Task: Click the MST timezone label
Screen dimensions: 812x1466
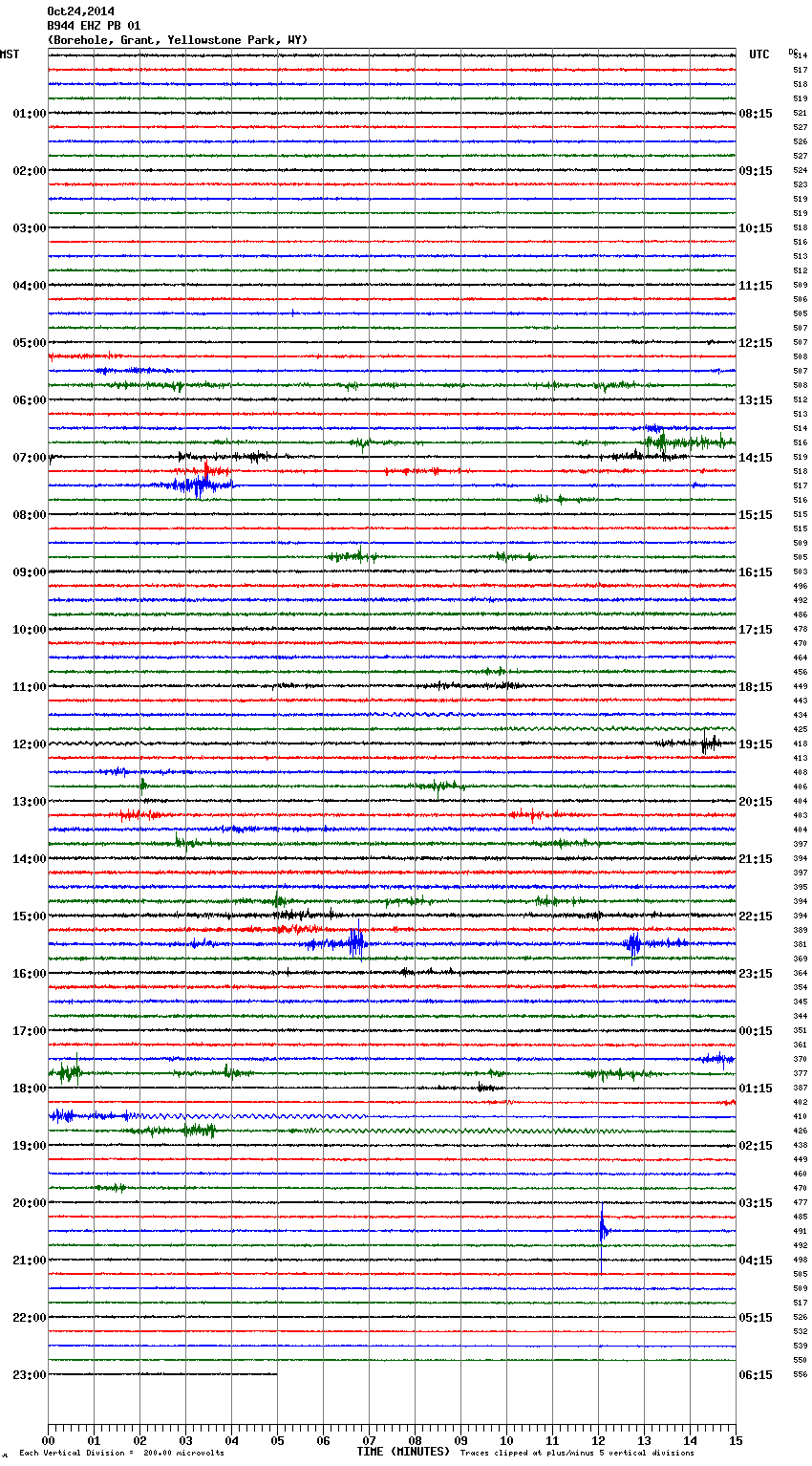Action: (x=10, y=54)
